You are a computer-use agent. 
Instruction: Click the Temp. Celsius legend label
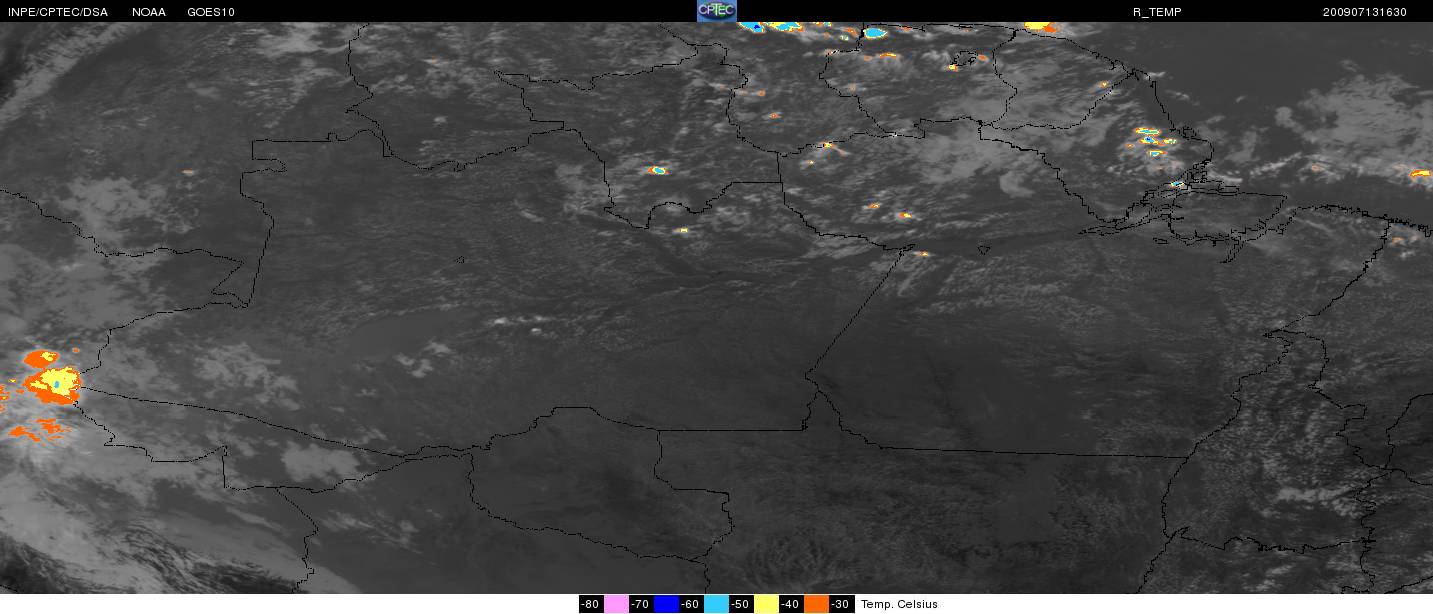point(899,604)
